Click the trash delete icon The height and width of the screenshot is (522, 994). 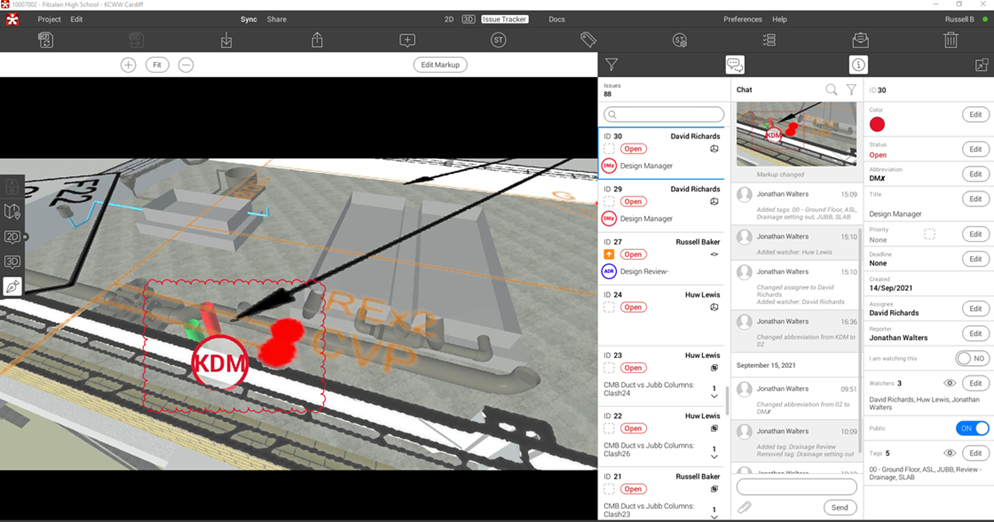pyautogui.click(x=950, y=40)
